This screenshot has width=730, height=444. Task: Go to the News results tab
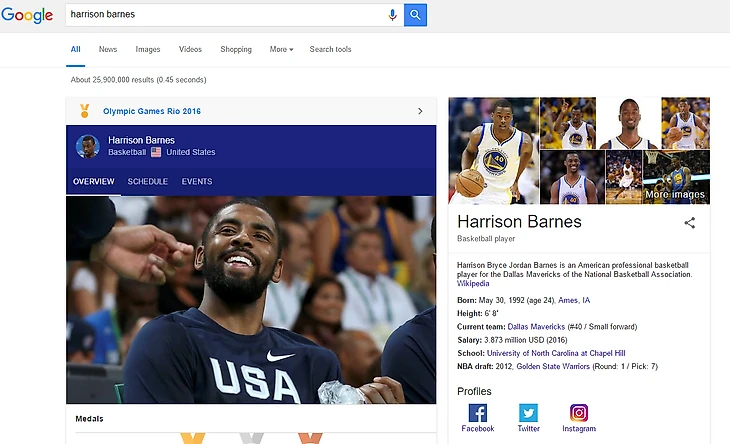click(108, 49)
